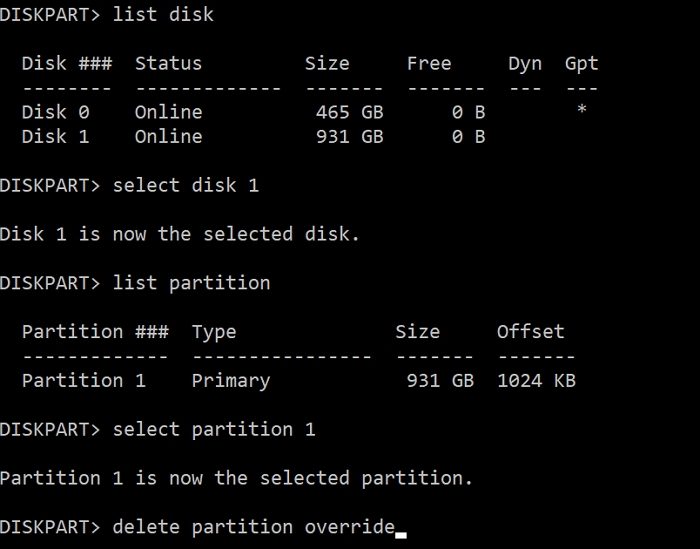Click the "select partition 1" command text
The image size is (700, 549).
pyautogui.click(x=214, y=429)
